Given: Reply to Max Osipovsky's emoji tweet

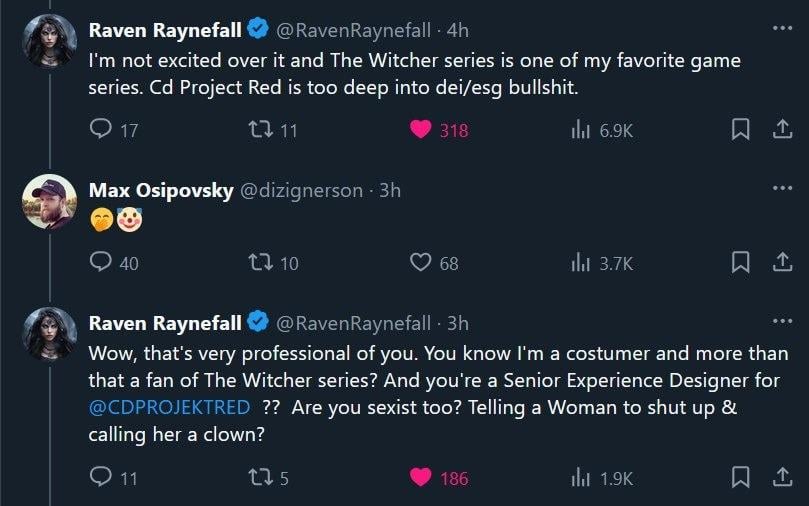Looking at the screenshot, I should point(101,263).
